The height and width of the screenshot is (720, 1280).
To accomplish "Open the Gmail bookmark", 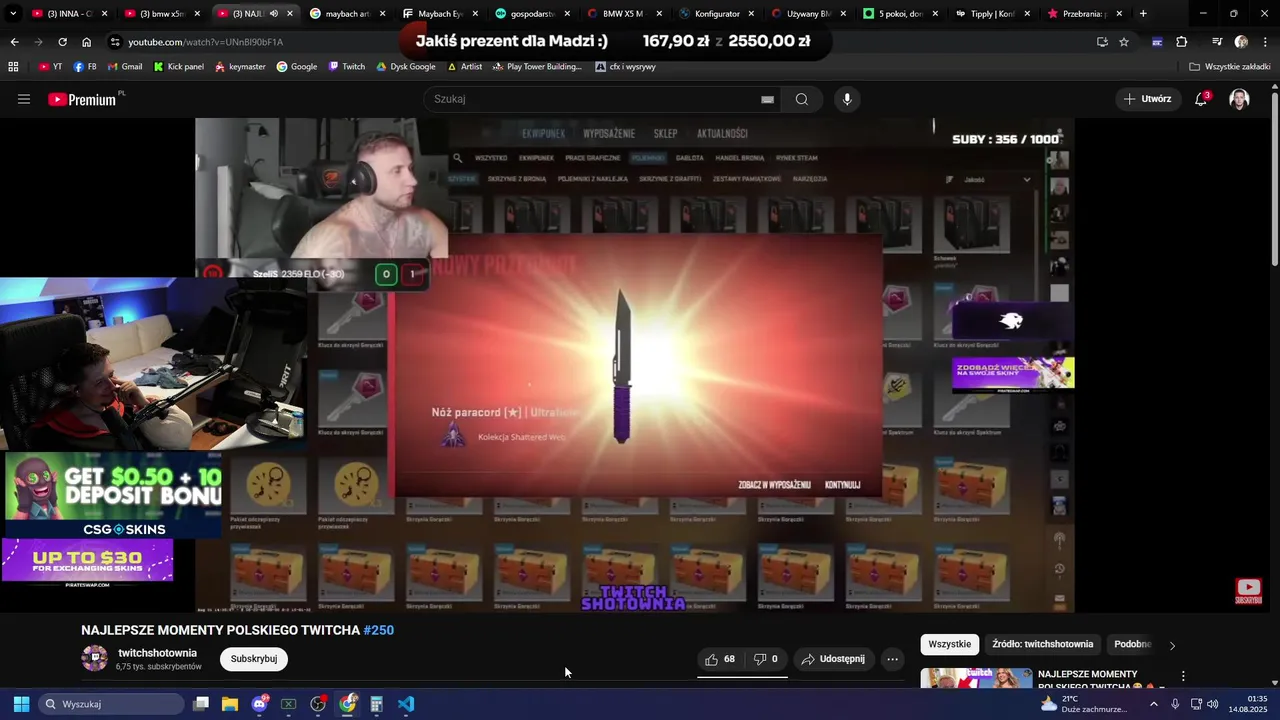I will pos(124,67).
